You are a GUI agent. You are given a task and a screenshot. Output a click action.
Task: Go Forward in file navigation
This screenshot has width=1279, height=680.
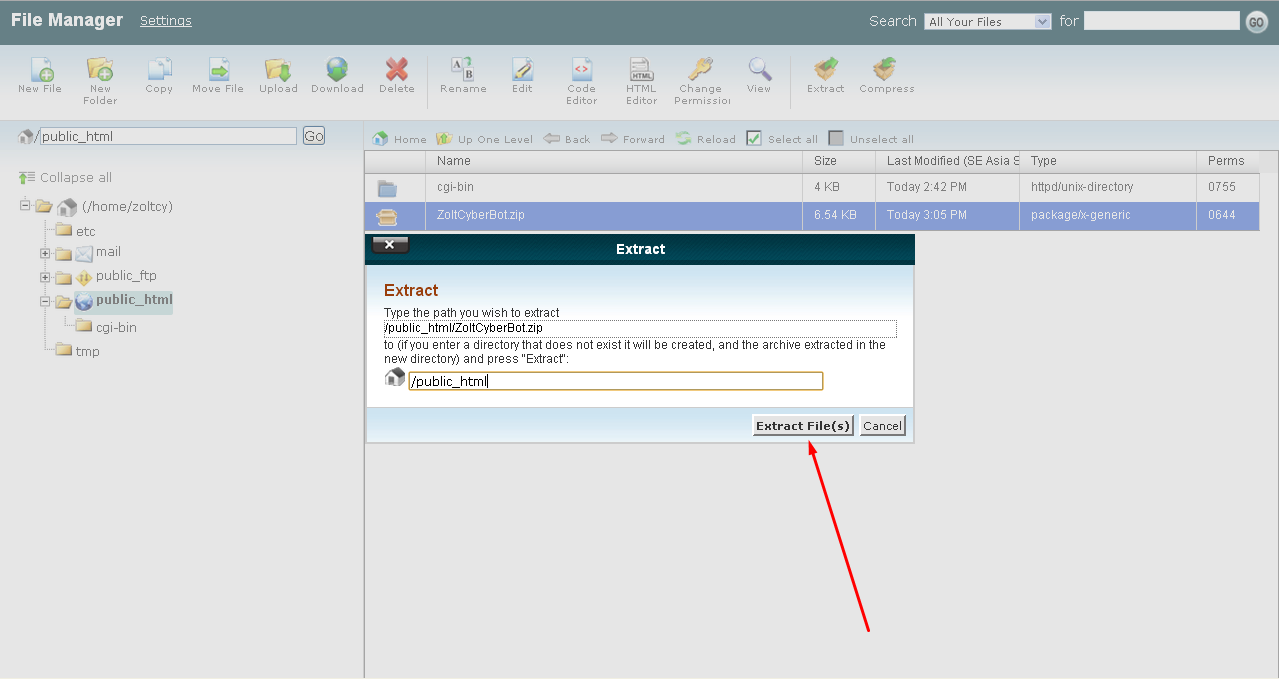click(633, 139)
